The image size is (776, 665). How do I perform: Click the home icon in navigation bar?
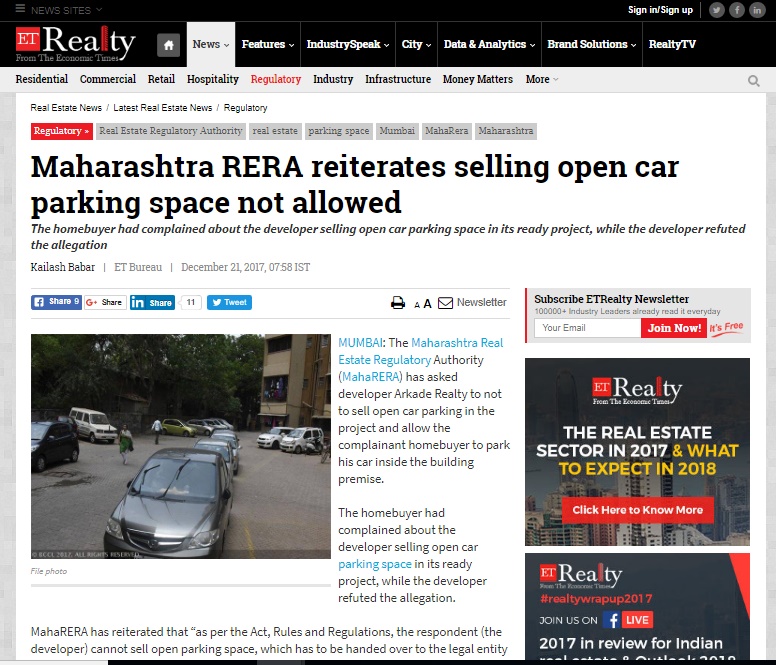(x=168, y=45)
